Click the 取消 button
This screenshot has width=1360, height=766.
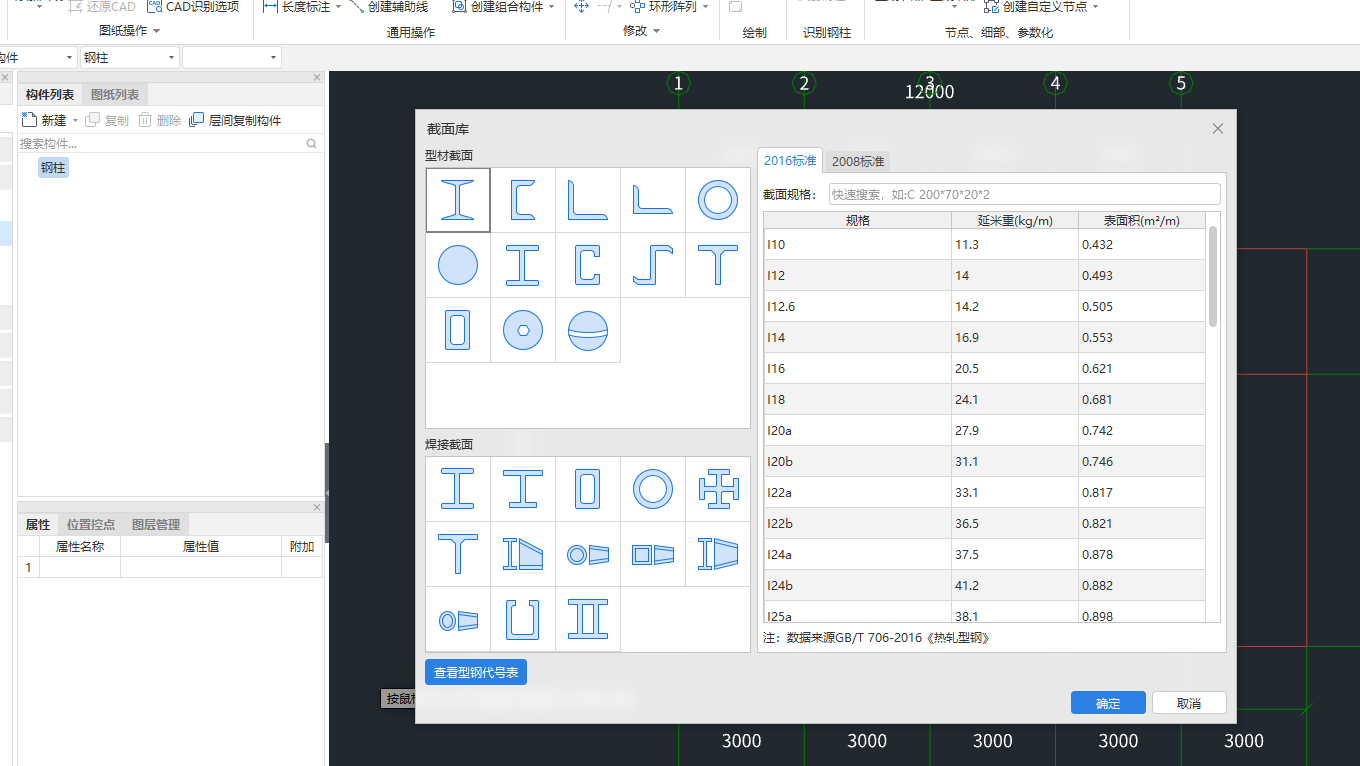1189,703
